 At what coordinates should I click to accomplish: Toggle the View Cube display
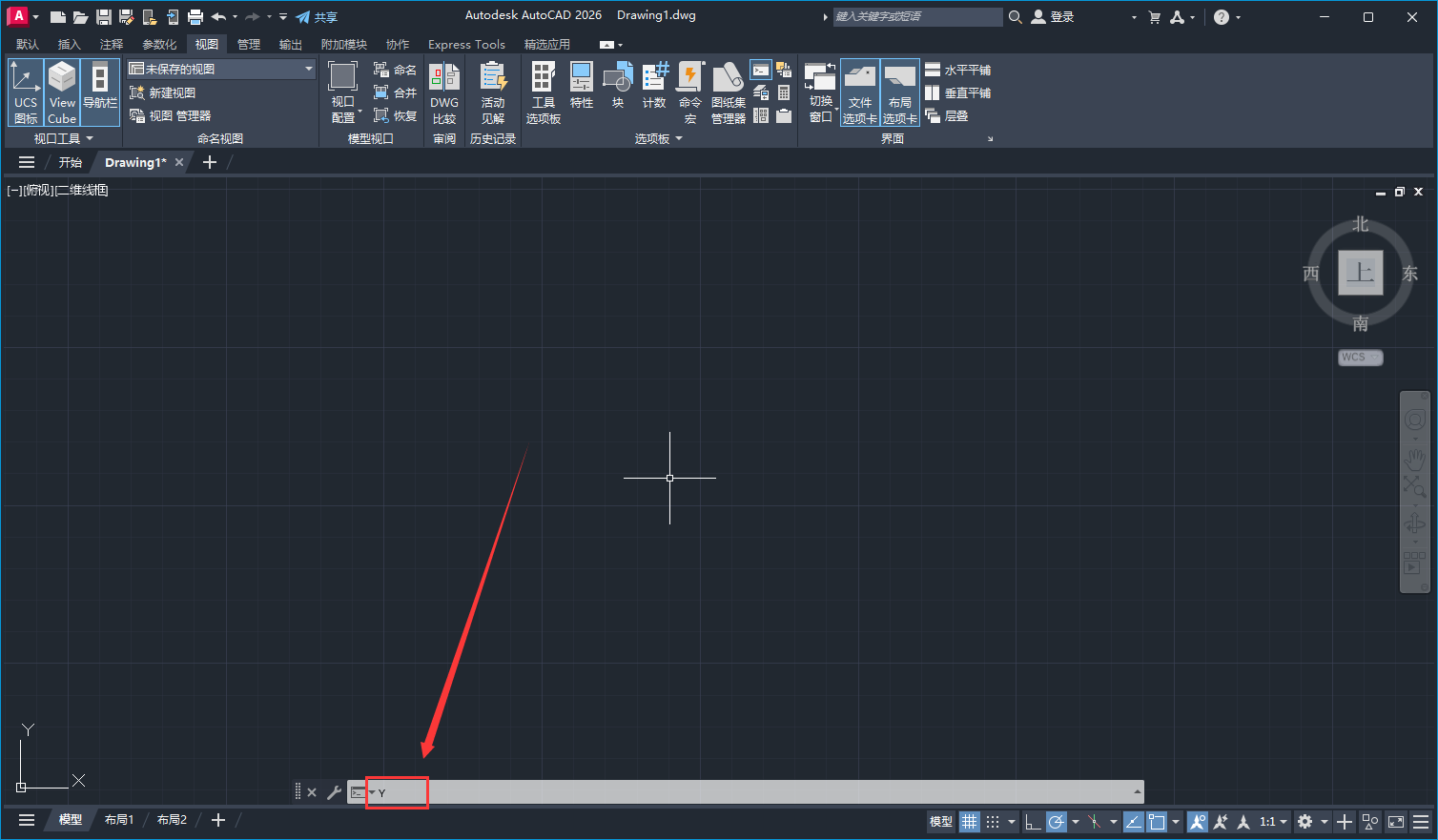coord(62,92)
